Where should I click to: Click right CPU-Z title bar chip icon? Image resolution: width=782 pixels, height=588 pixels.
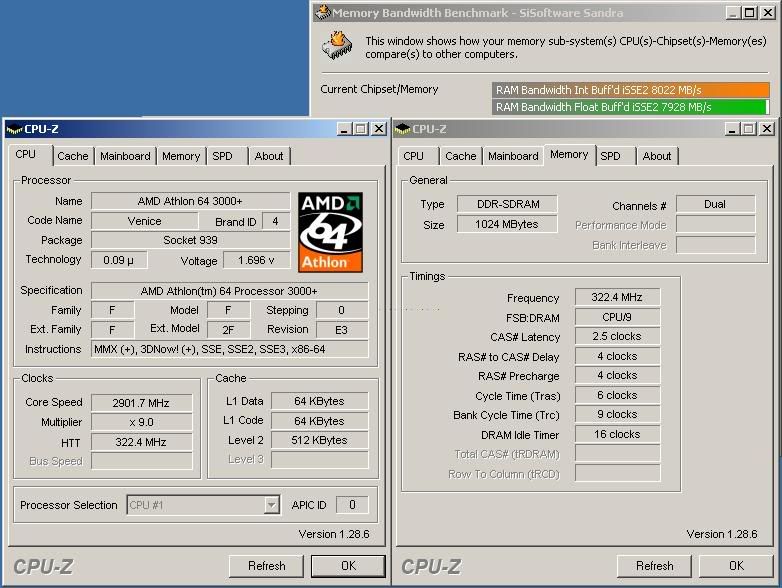click(x=402, y=129)
